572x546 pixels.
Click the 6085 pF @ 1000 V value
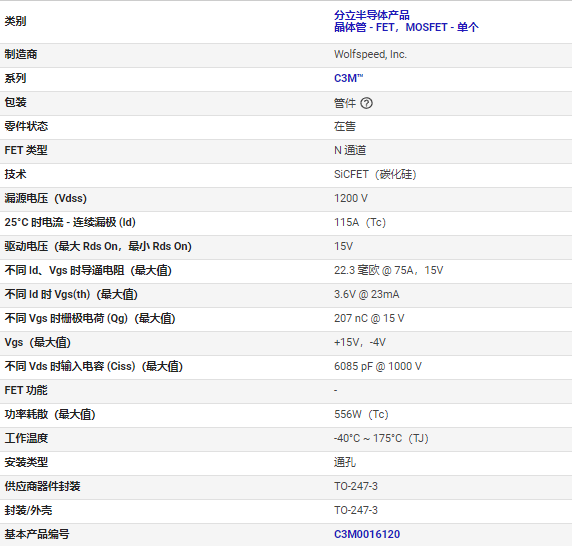(378, 366)
